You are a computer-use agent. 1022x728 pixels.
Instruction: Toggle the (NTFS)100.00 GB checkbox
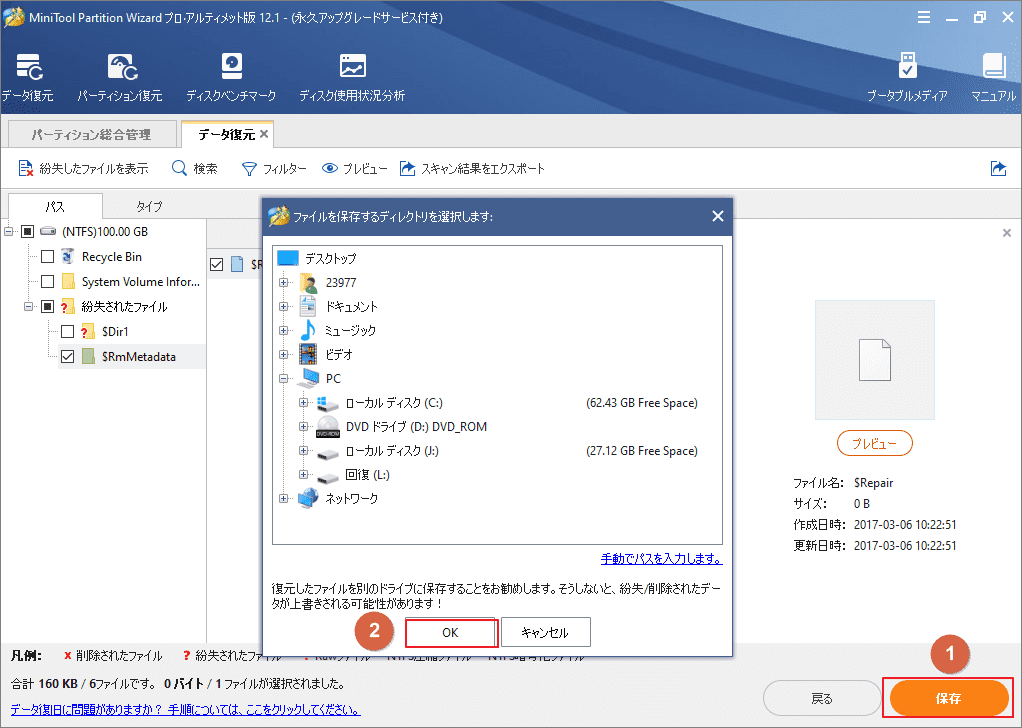point(27,231)
